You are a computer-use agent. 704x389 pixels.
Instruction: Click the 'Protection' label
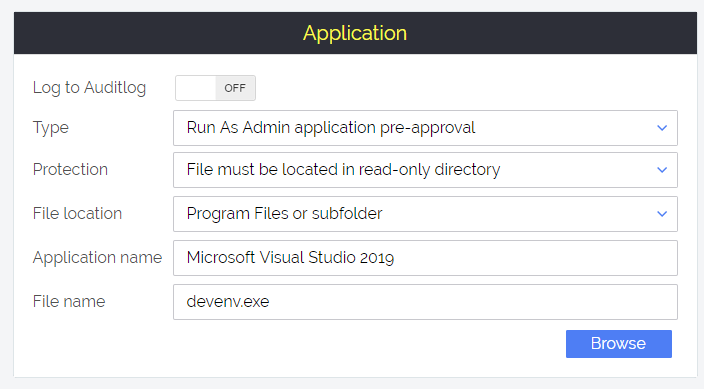70,169
